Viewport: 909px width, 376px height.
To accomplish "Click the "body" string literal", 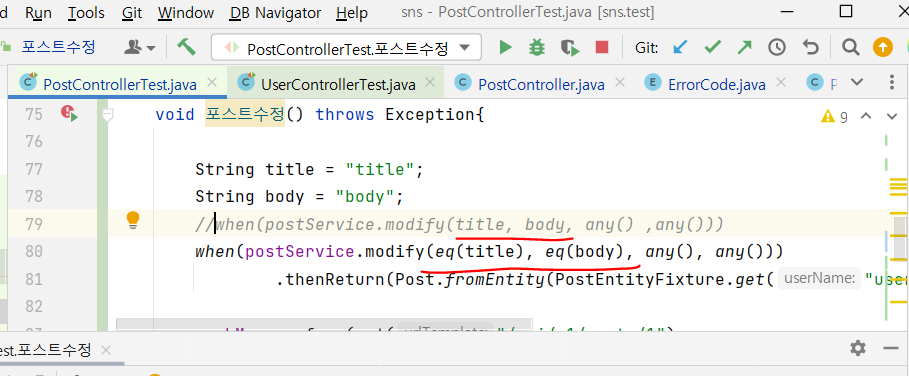I will [365, 197].
